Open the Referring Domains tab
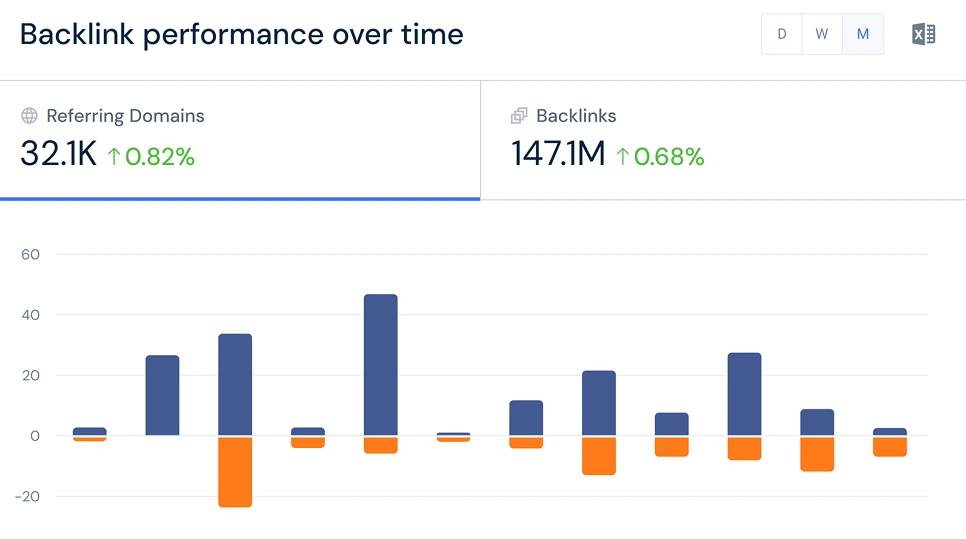Image resolution: width=966 pixels, height=539 pixels. click(x=125, y=116)
